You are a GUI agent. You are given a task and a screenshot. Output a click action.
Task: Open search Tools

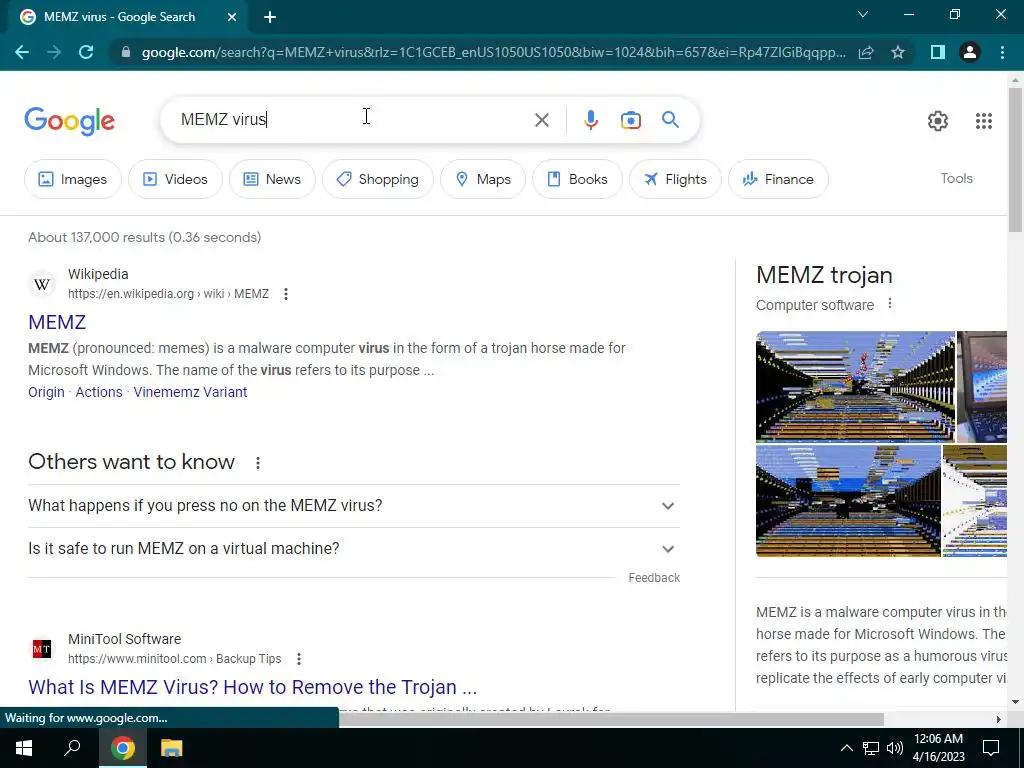tap(956, 178)
